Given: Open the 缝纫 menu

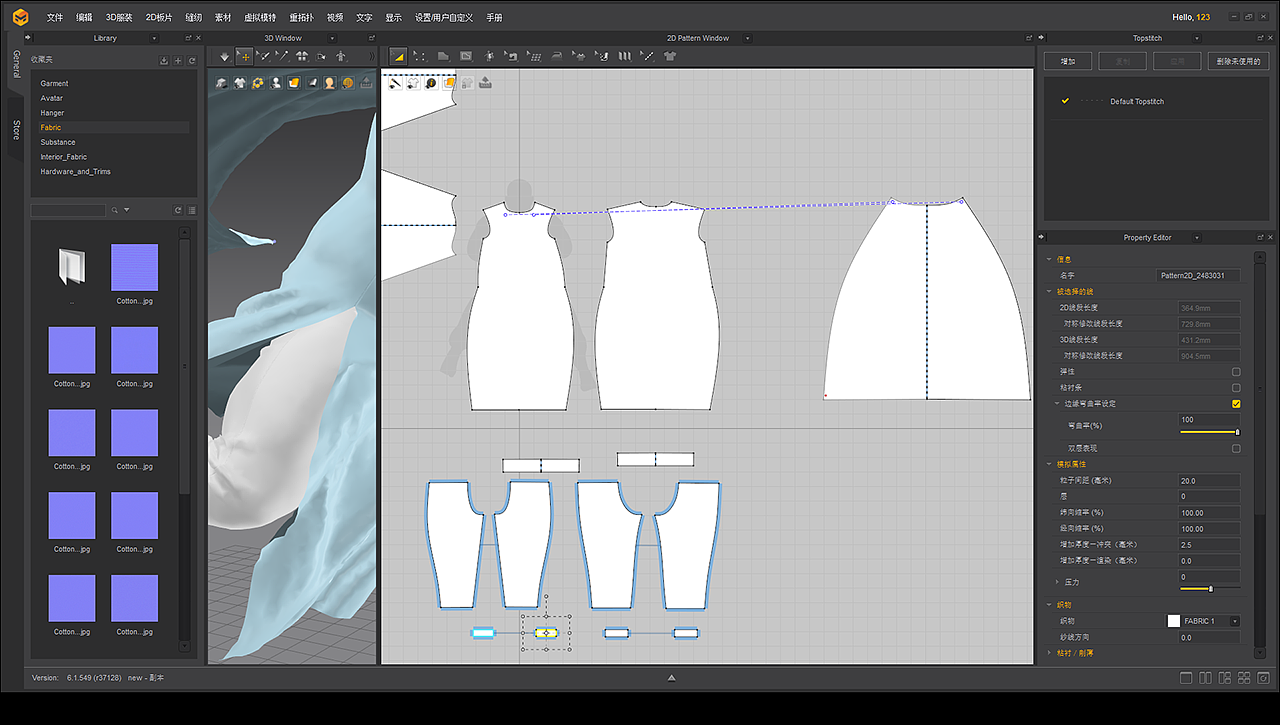Looking at the screenshot, I should point(193,18).
